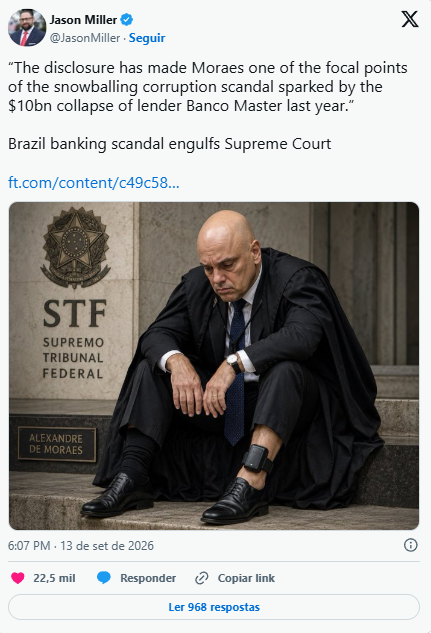The width and height of the screenshot is (431, 633).
Task: Open the X logo link
Action: coord(410,19)
